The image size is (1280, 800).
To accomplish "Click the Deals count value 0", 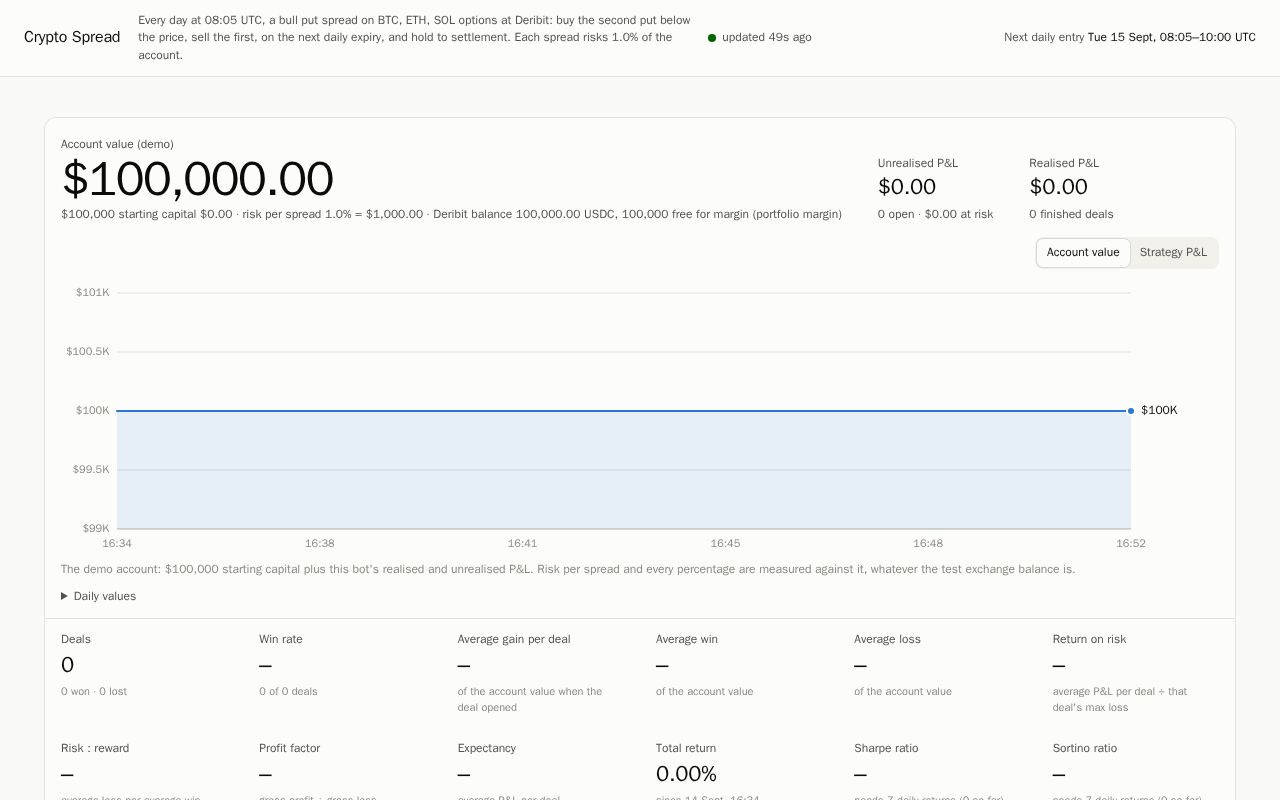I will 67,665.
